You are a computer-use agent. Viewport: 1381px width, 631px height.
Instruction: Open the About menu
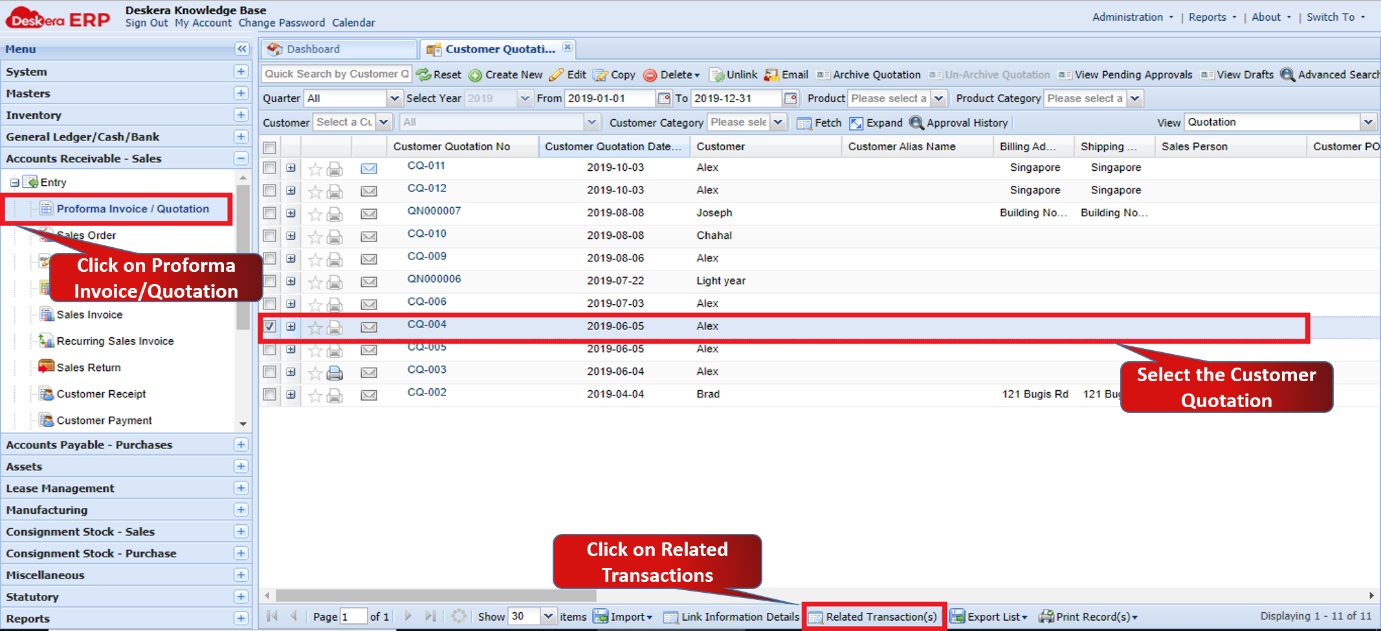[1271, 17]
